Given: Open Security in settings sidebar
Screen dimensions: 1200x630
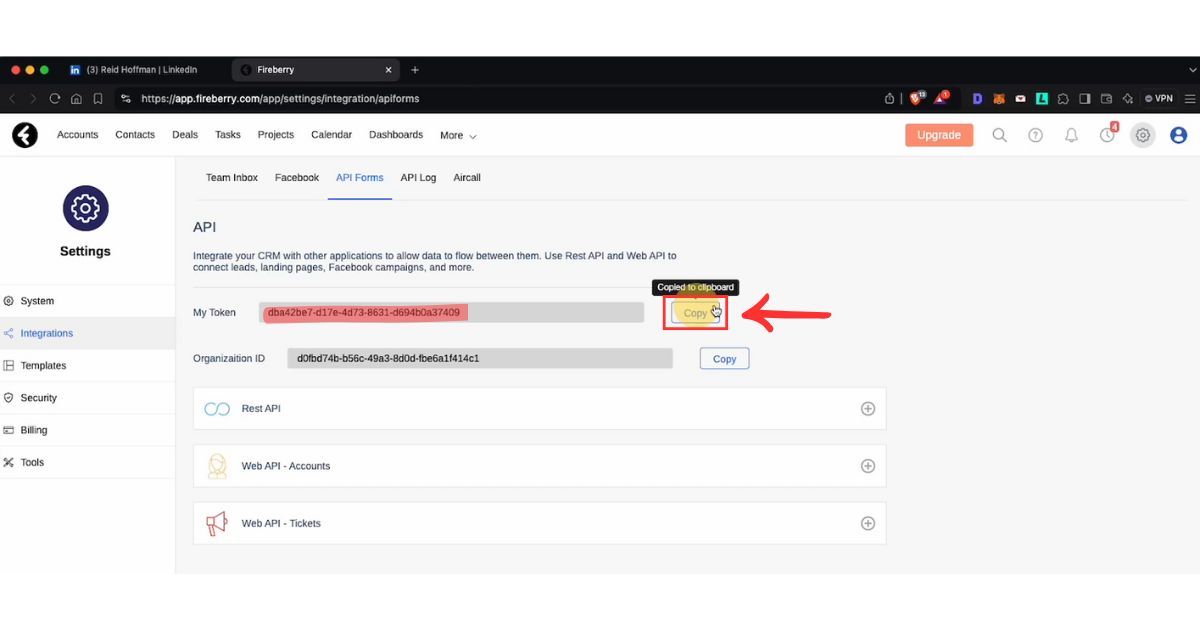Looking at the screenshot, I should click(87, 398).
